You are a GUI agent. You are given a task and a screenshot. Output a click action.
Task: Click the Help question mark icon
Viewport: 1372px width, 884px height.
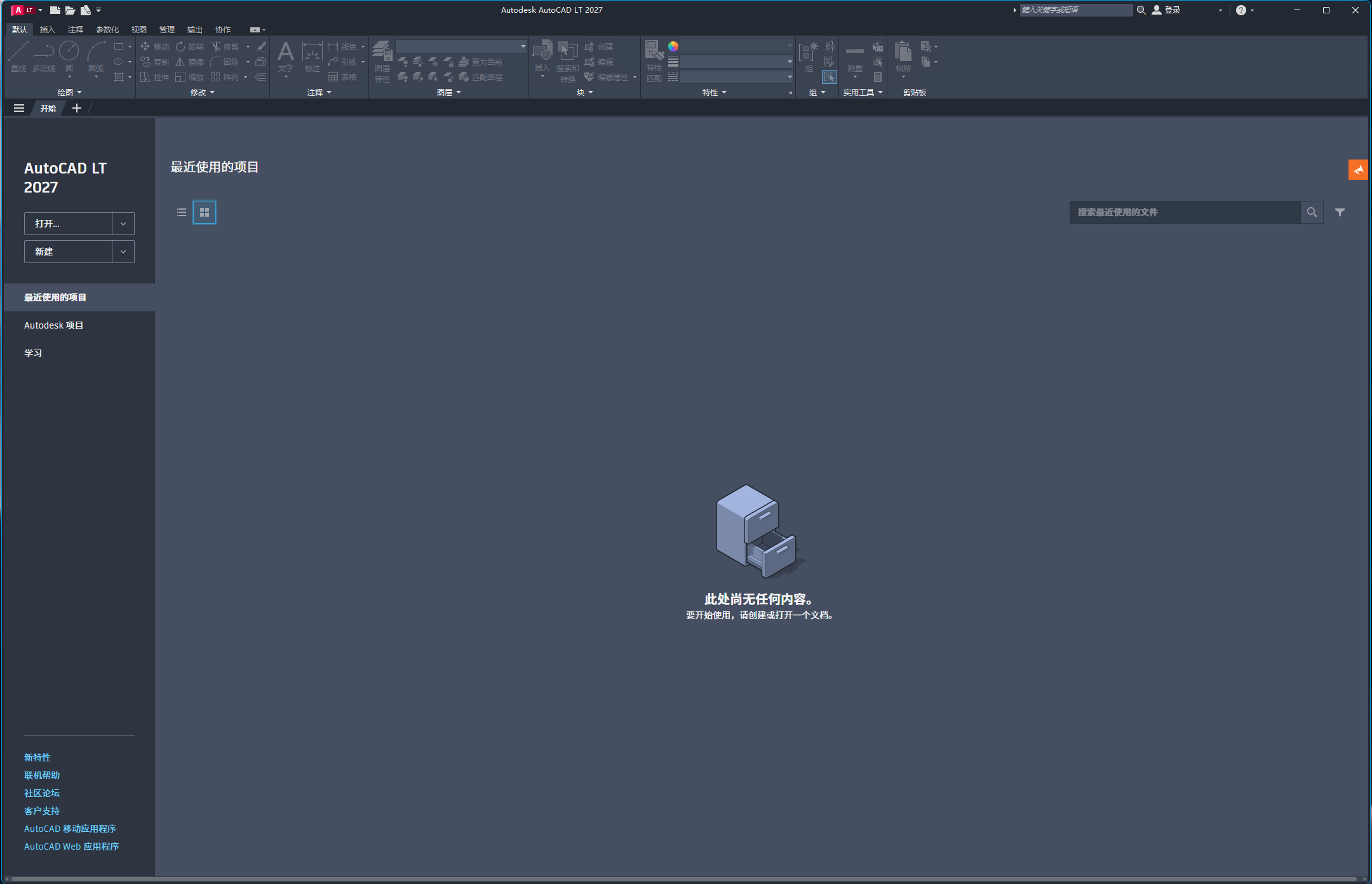pyautogui.click(x=1241, y=10)
